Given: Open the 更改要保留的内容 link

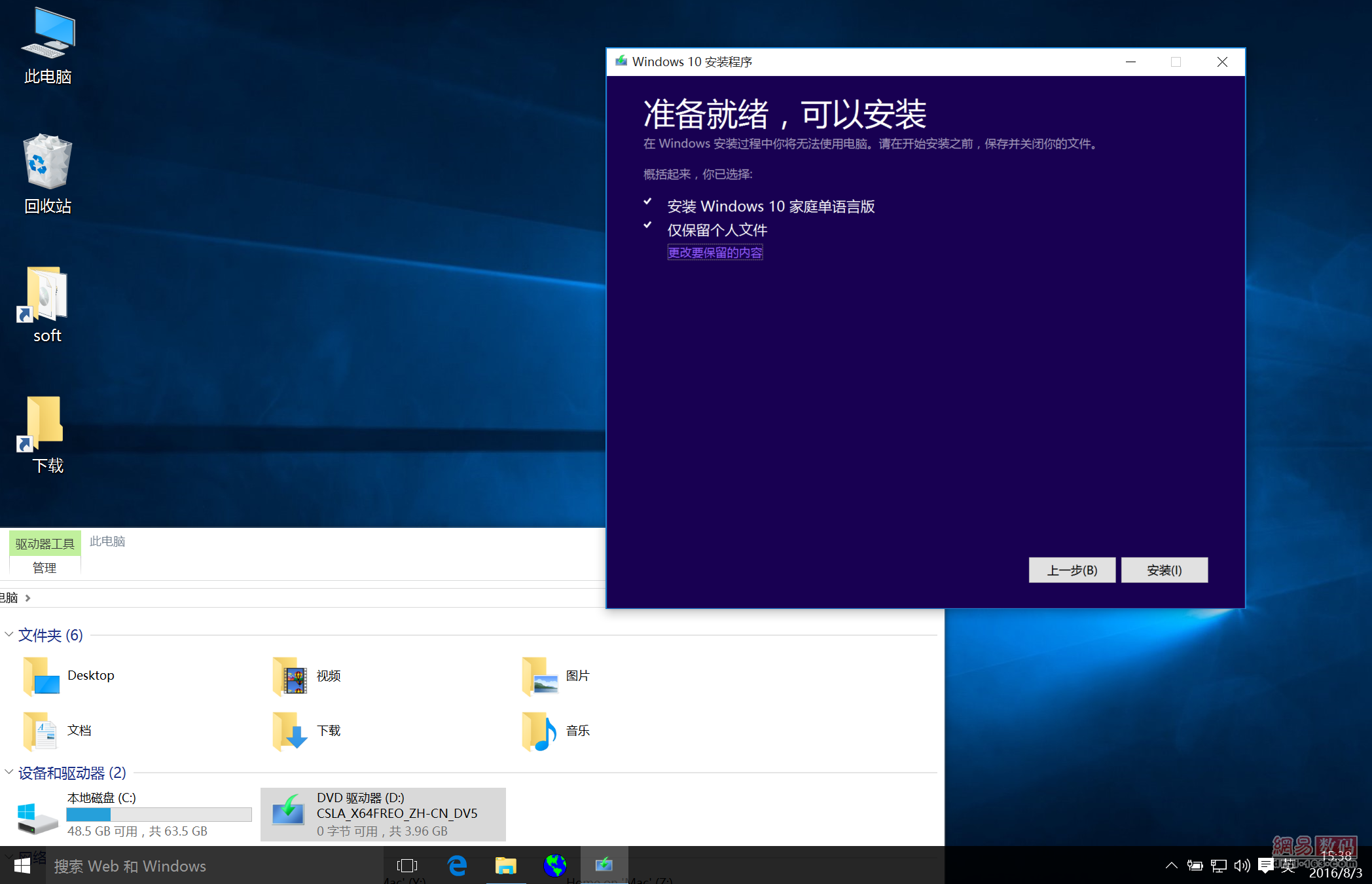Looking at the screenshot, I should coord(715,252).
